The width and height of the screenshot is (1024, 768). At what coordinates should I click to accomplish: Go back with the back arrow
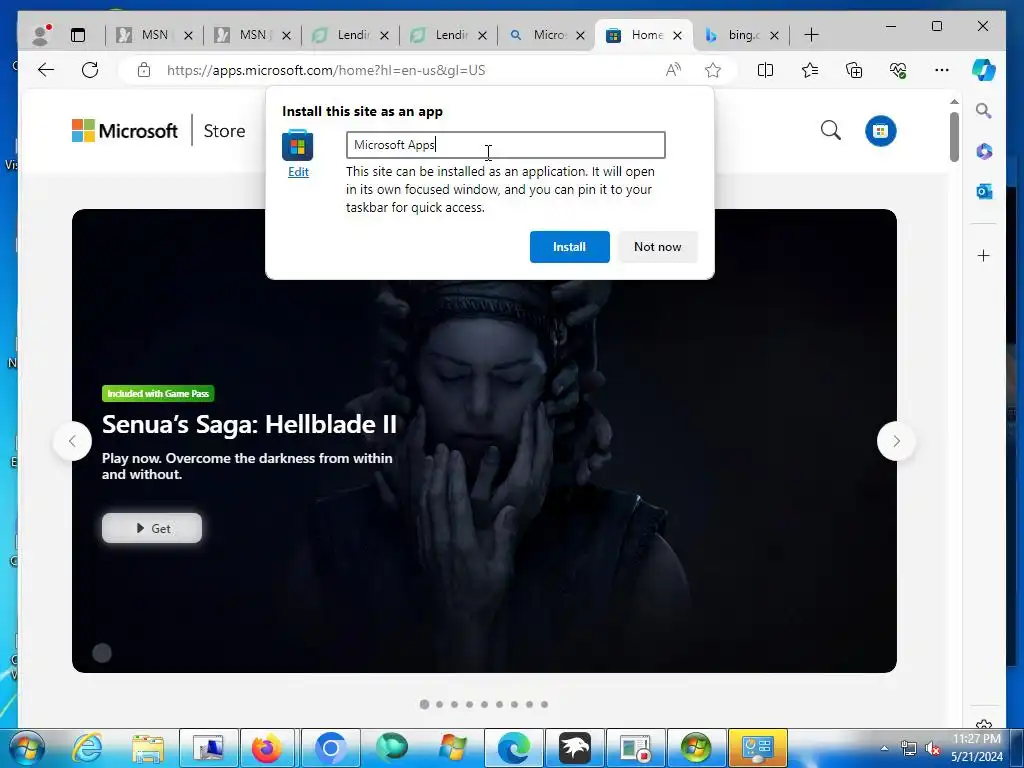tap(46, 70)
